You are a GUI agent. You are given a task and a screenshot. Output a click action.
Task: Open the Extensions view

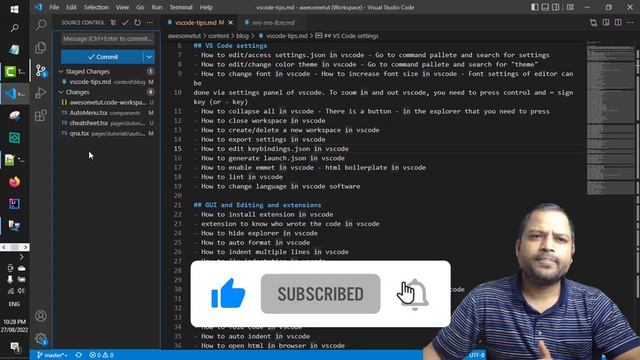coord(41,116)
